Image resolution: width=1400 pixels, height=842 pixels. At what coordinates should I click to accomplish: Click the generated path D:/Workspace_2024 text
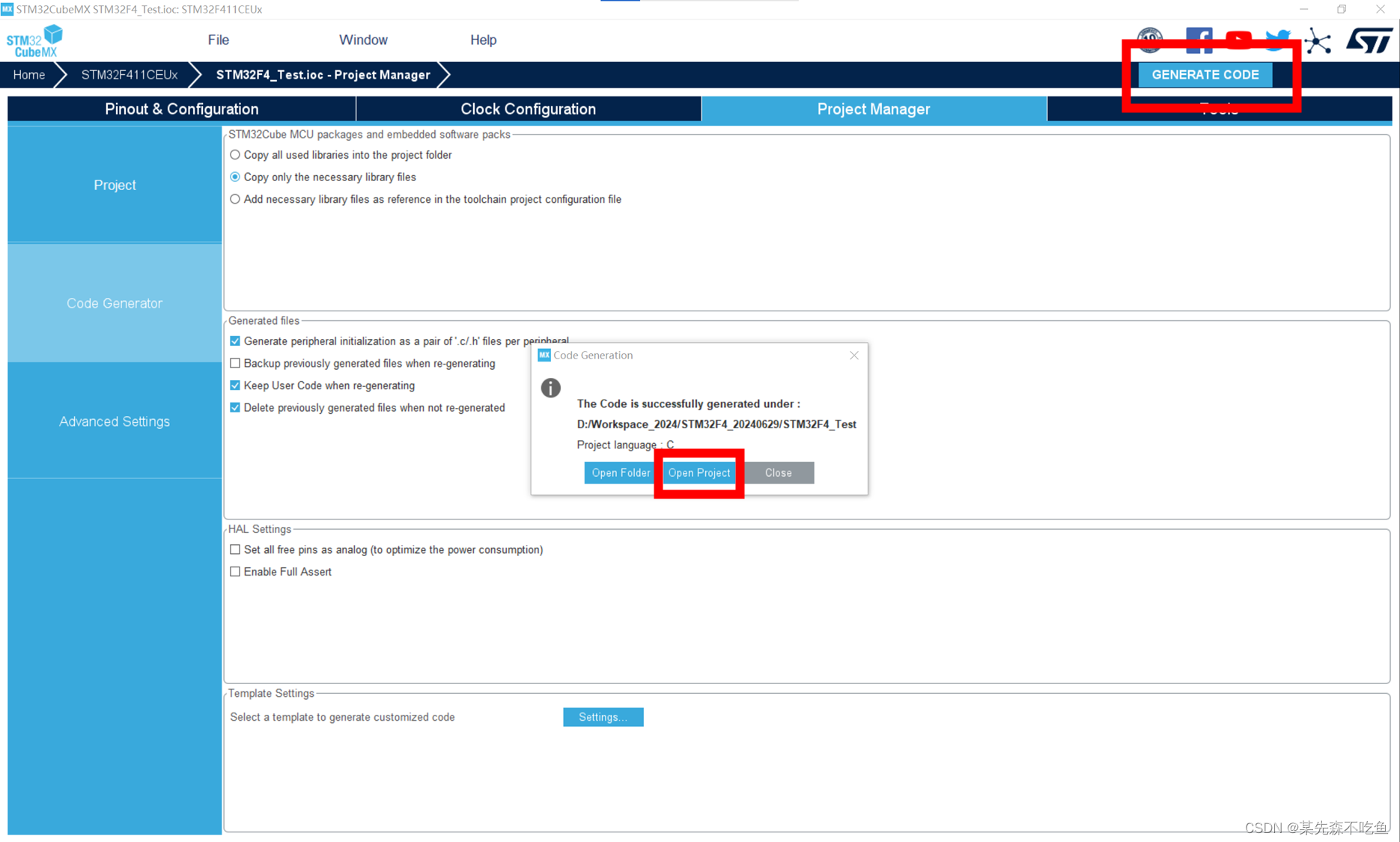(716, 424)
